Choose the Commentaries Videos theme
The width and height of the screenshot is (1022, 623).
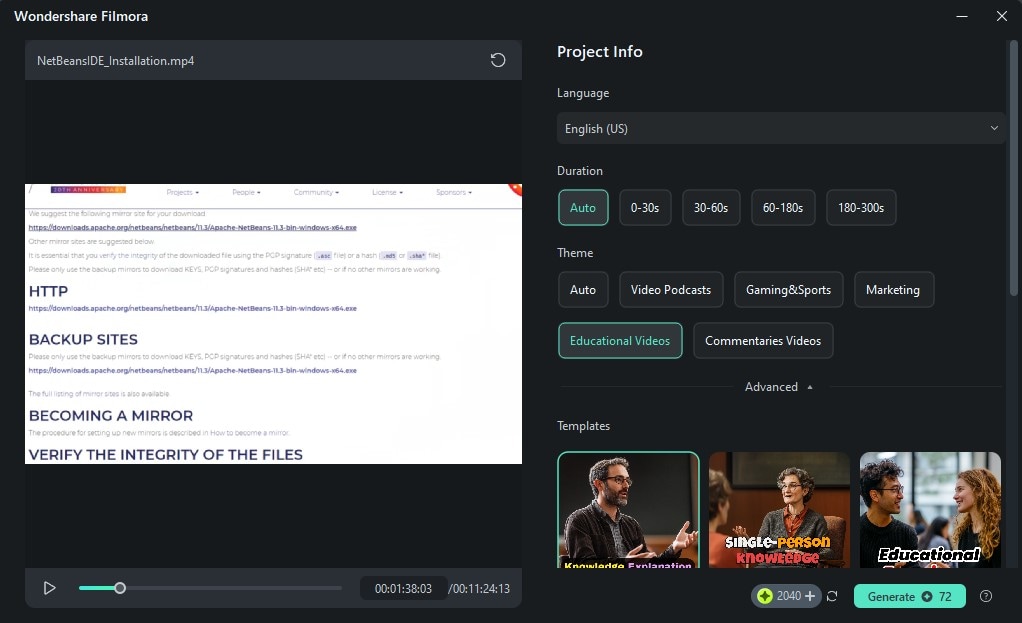[x=763, y=341]
